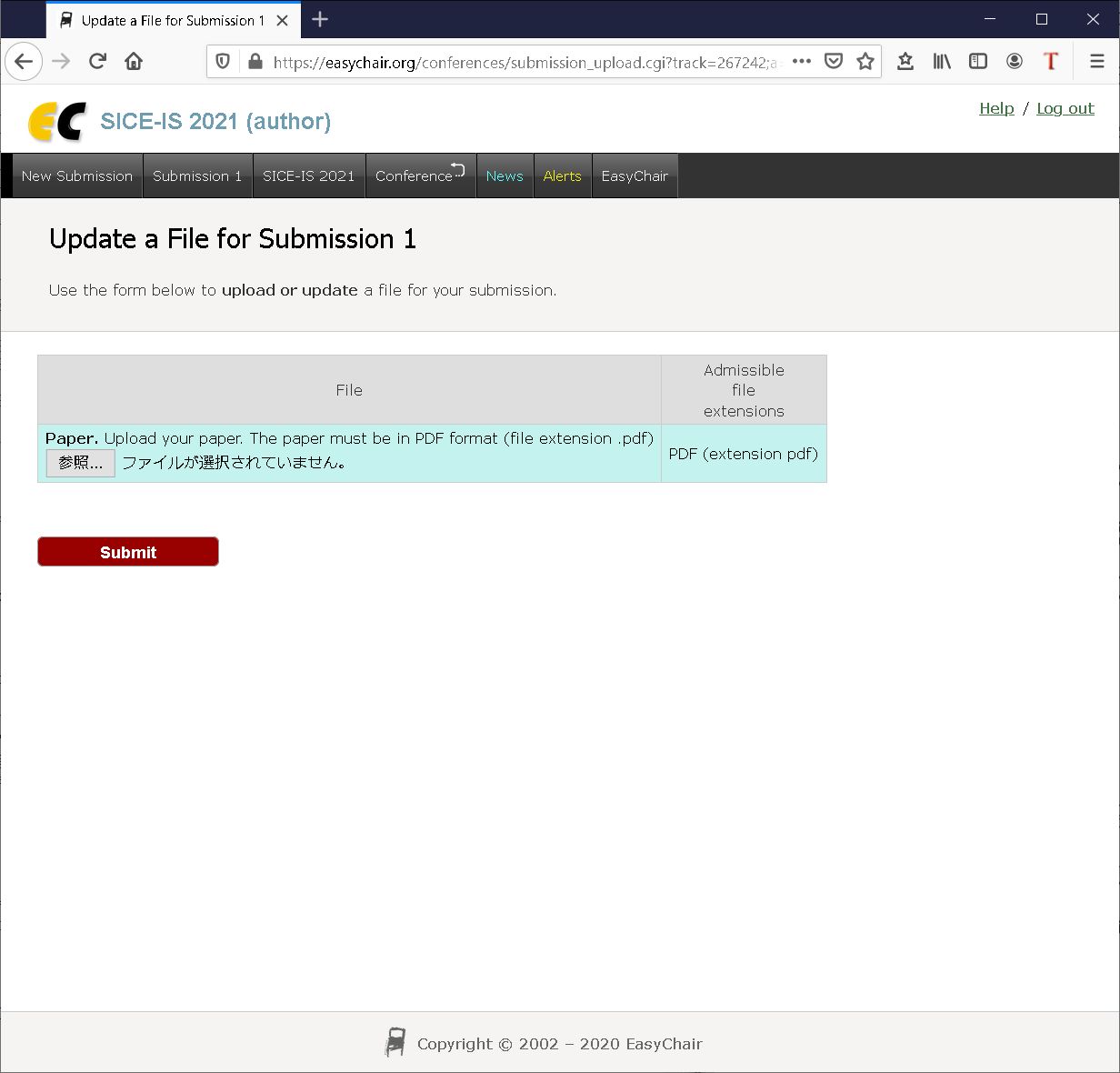The height and width of the screenshot is (1073, 1120).
Task: Click the browser back arrow
Action: 25,62
